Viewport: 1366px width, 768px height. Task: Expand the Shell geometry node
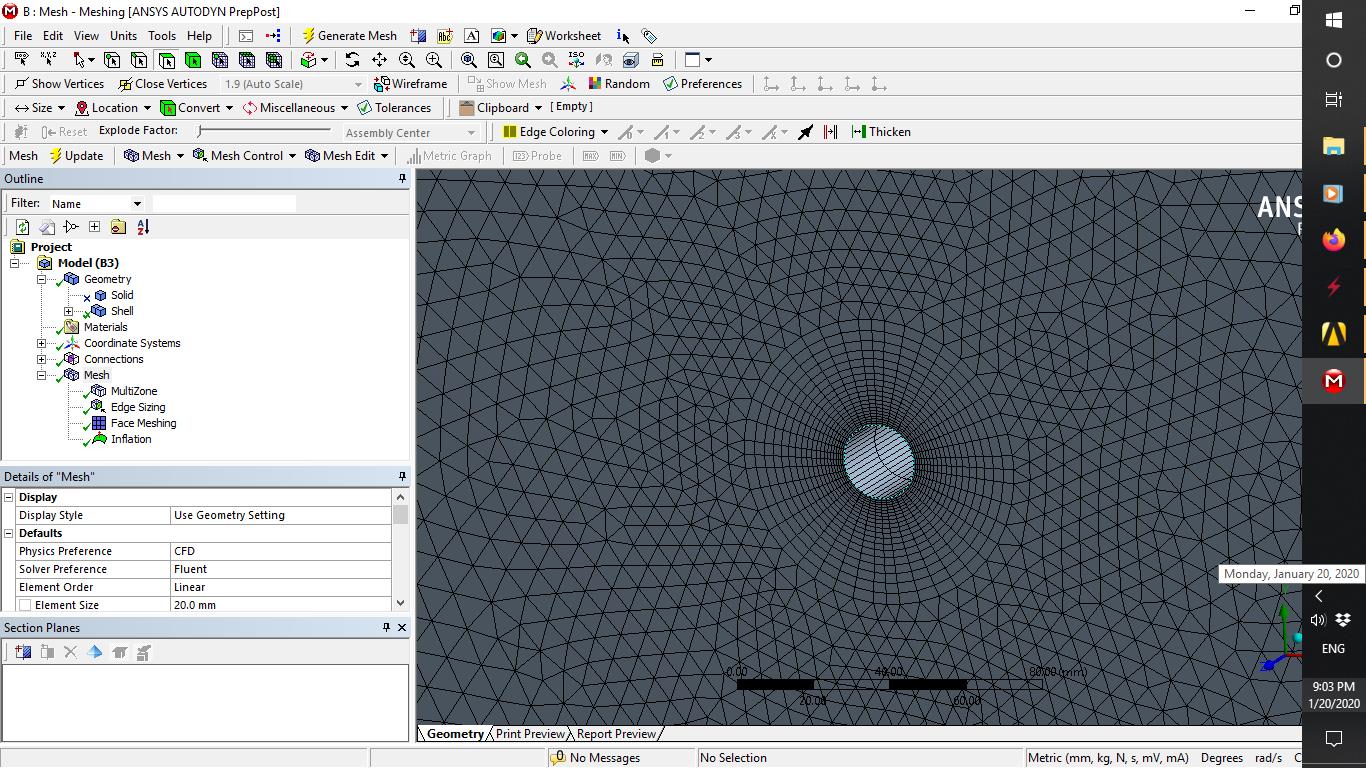69,311
